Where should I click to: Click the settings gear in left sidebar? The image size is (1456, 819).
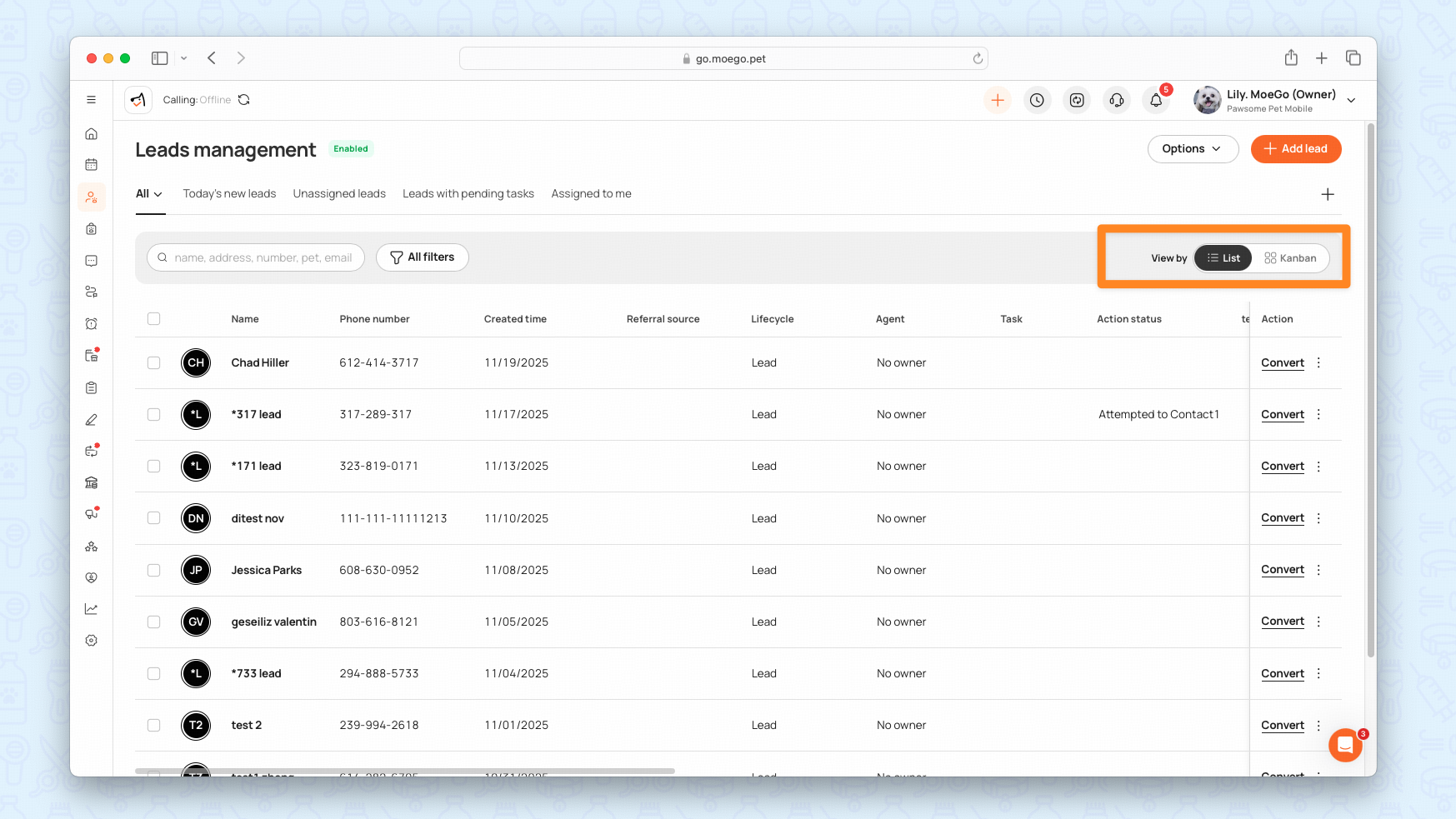pos(92,641)
